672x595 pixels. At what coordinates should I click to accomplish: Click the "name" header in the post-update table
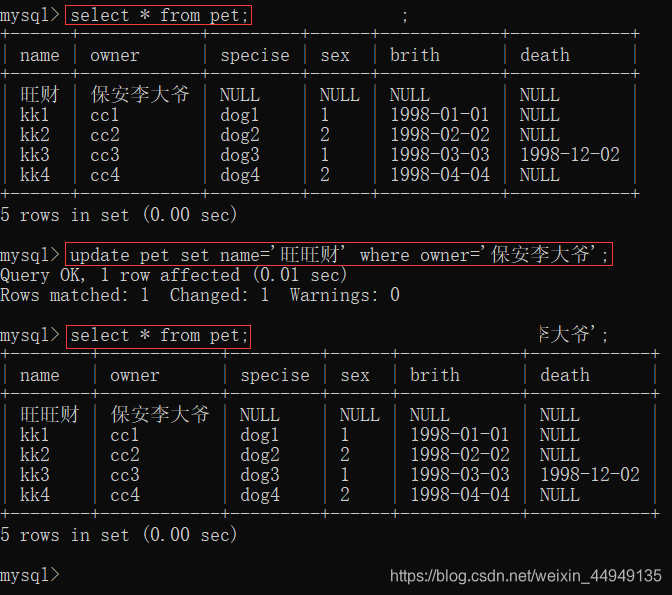tap(39, 376)
